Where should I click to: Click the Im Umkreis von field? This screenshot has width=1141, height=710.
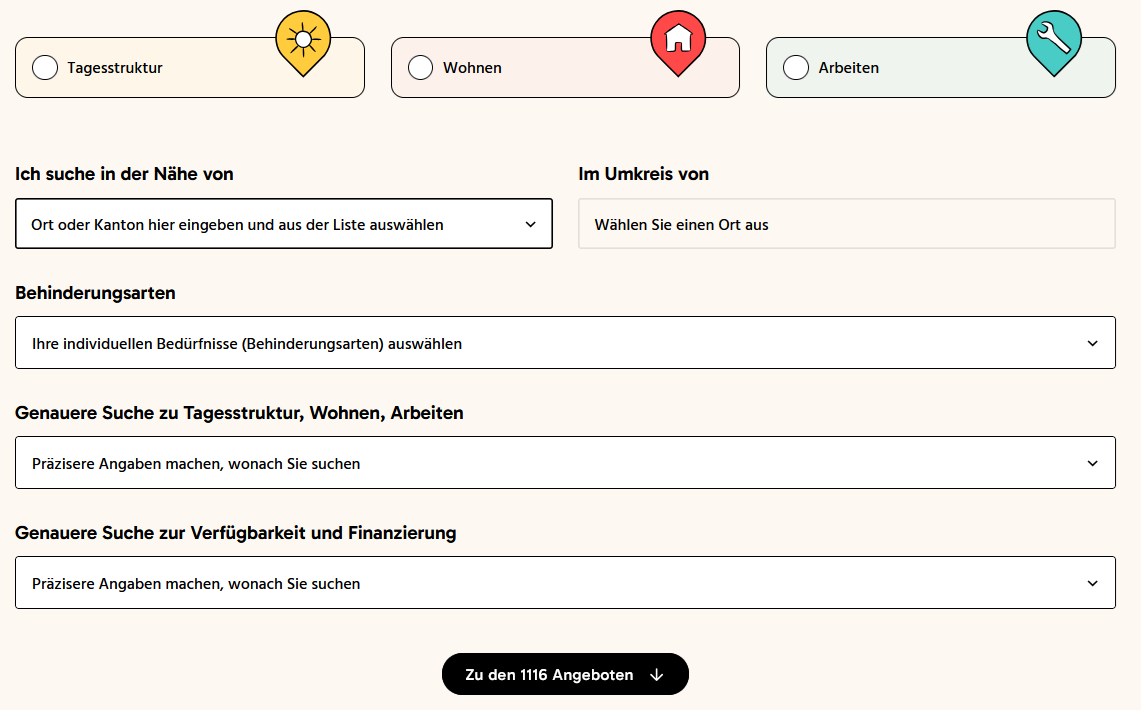click(x=846, y=224)
